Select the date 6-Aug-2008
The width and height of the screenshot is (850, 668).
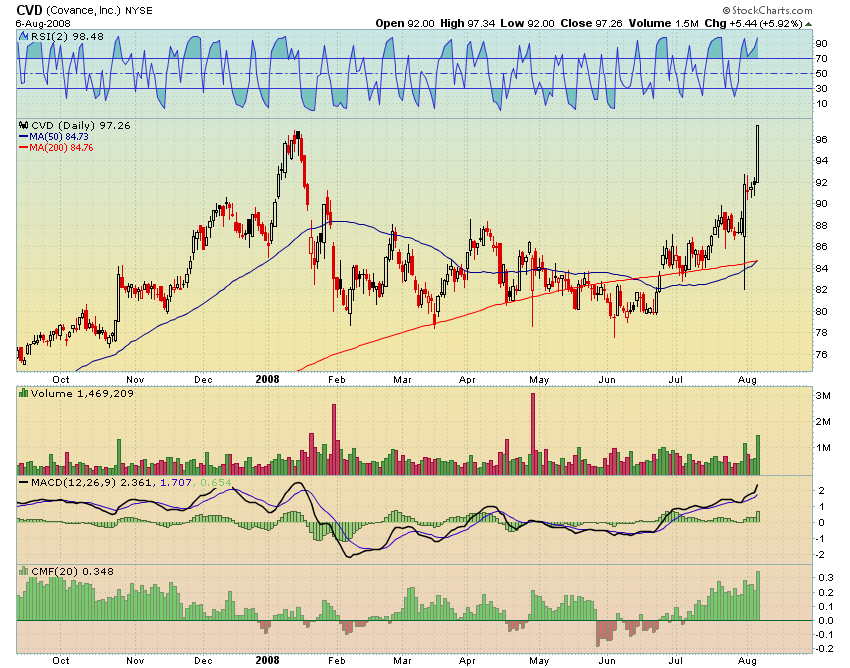[x=43, y=24]
